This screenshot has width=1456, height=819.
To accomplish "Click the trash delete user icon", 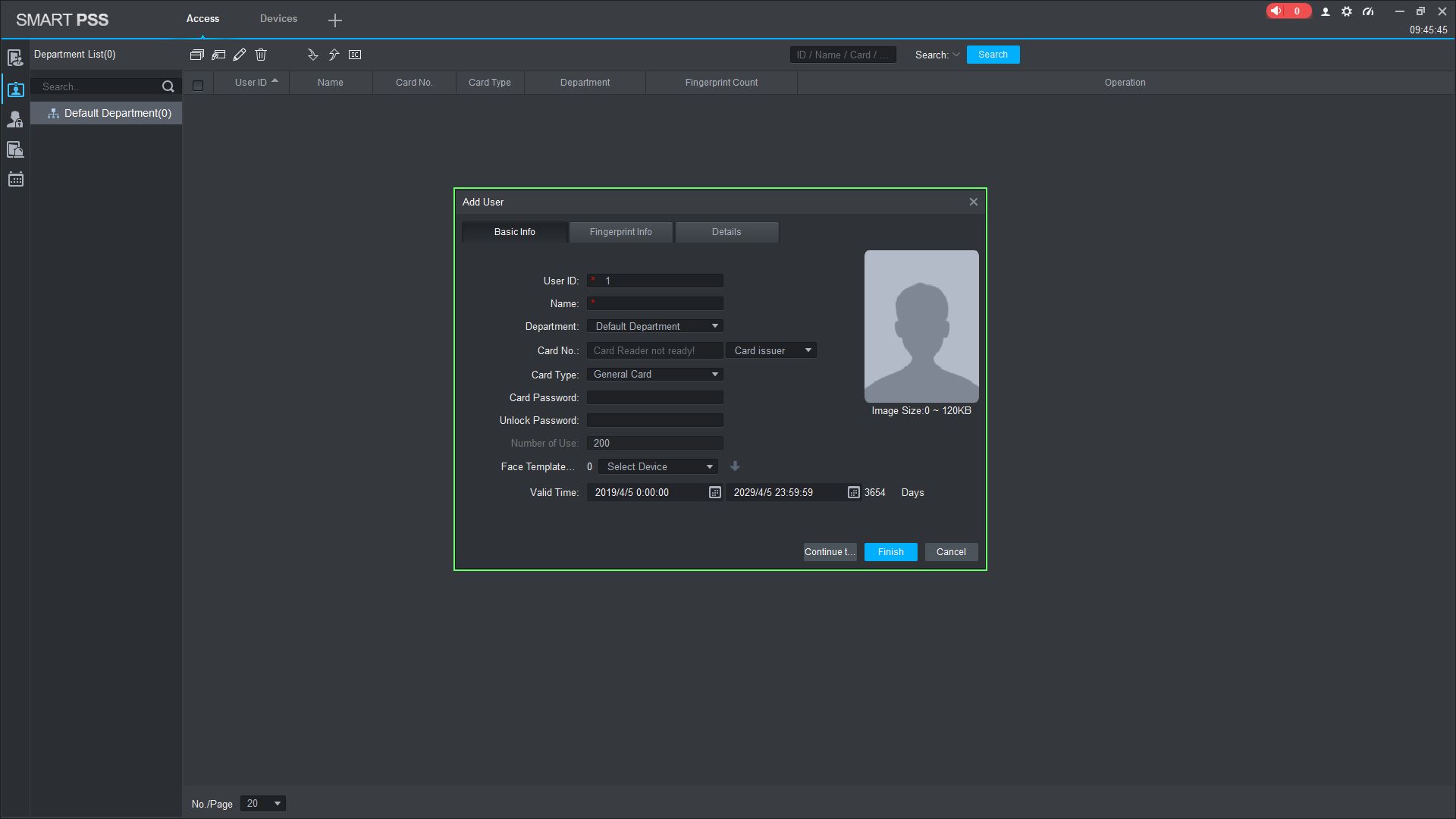I will pos(261,55).
